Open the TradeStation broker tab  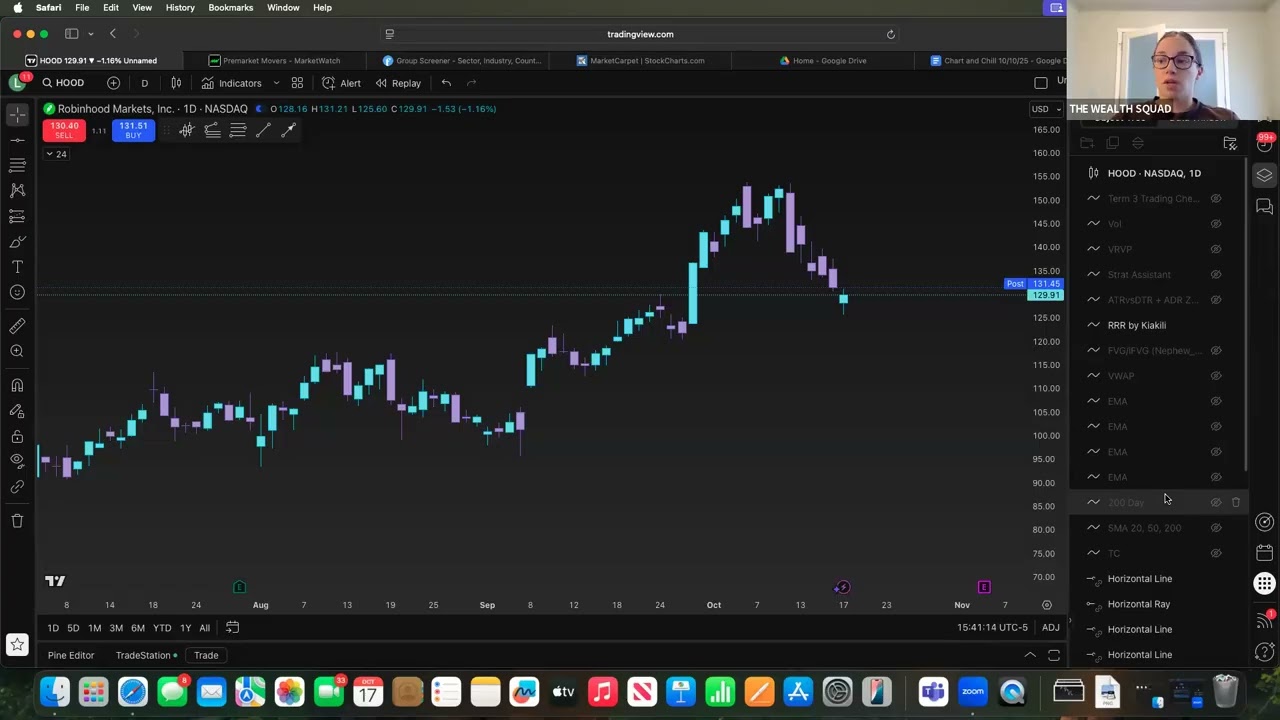pos(146,656)
